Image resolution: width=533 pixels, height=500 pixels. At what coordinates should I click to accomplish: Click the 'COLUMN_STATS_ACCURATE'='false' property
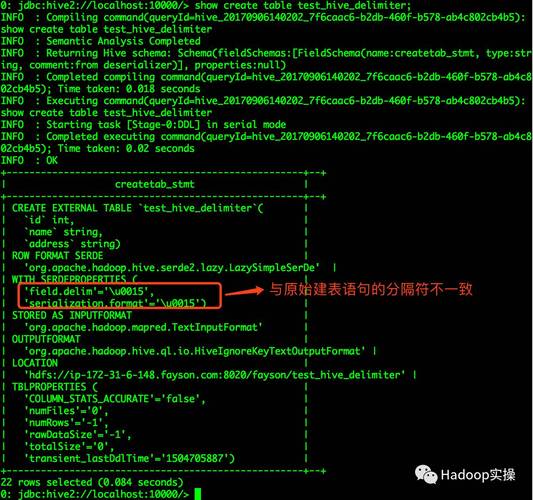click(x=115, y=399)
